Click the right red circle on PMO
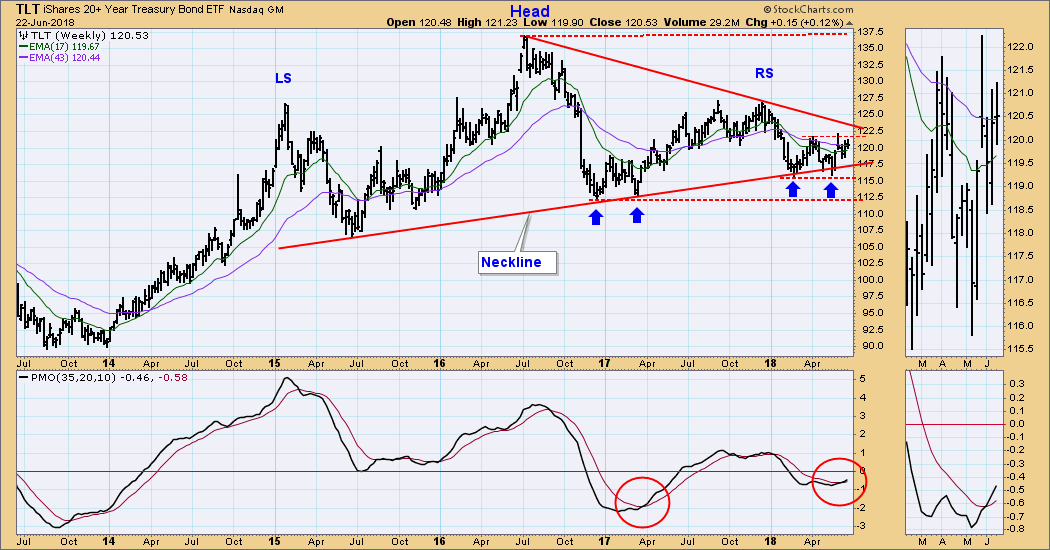 (x=838, y=480)
